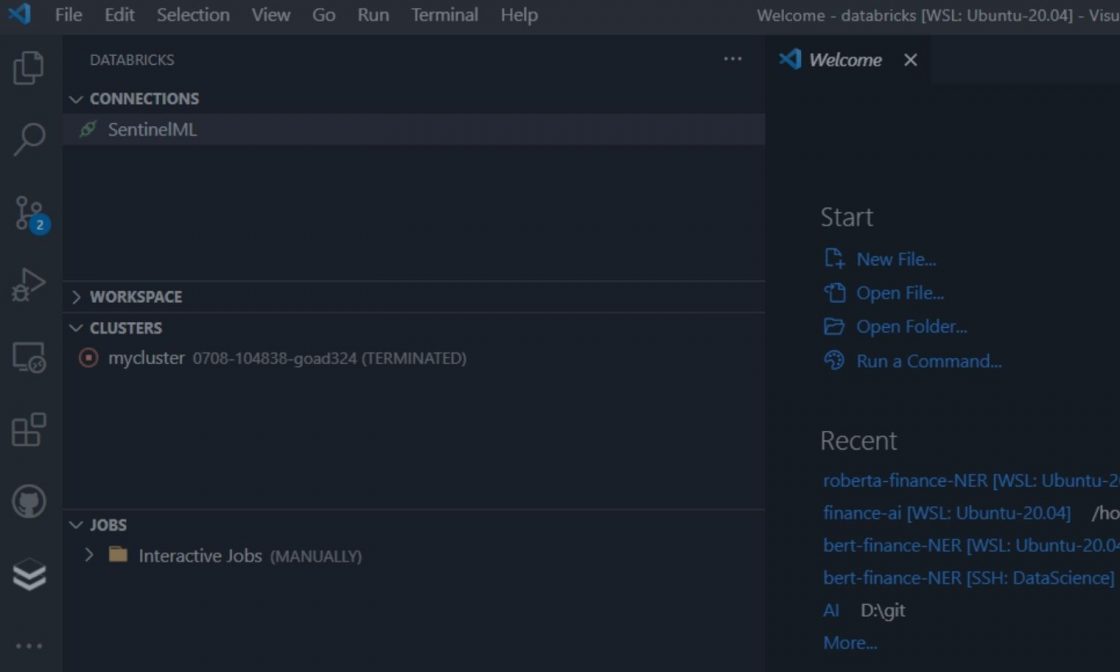Open Source Control with 2 pending changes
The height and width of the screenshot is (672, 1120).
tap(29, 212)
